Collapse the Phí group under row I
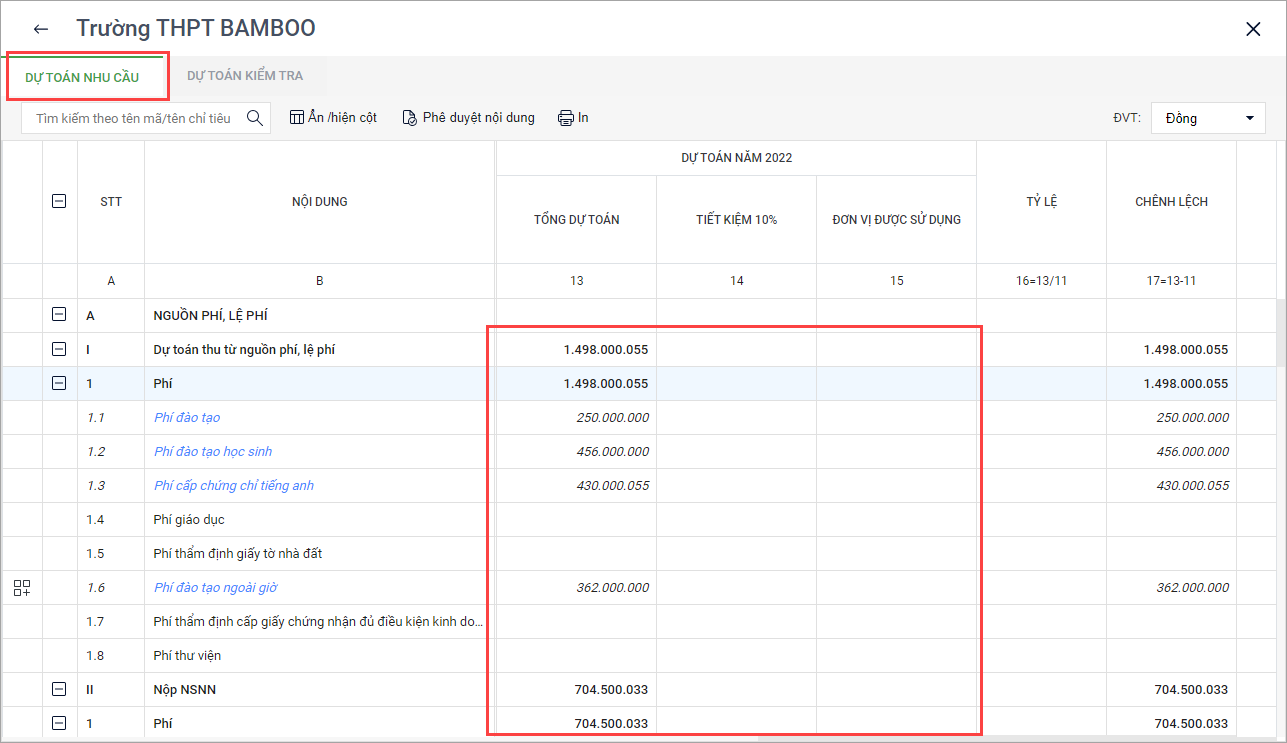1287x743 pixels. (x=59, y=383)
